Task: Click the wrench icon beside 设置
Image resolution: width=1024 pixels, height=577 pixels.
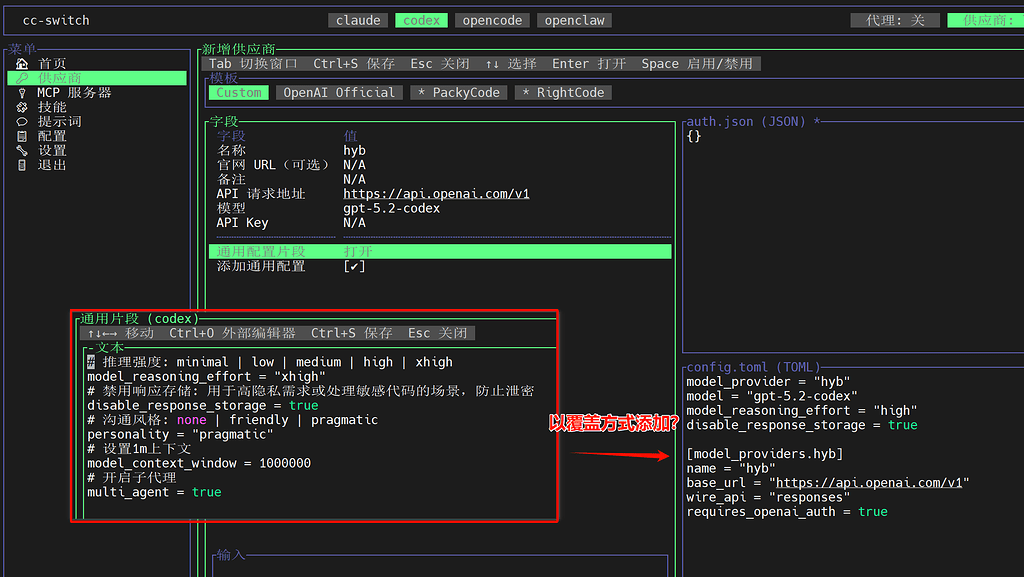Action: coord(22,150)
